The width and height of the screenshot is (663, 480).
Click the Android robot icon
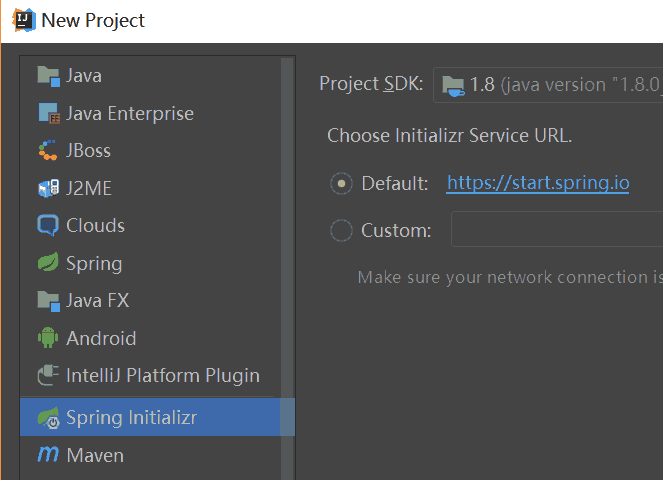tap(48, 339)
